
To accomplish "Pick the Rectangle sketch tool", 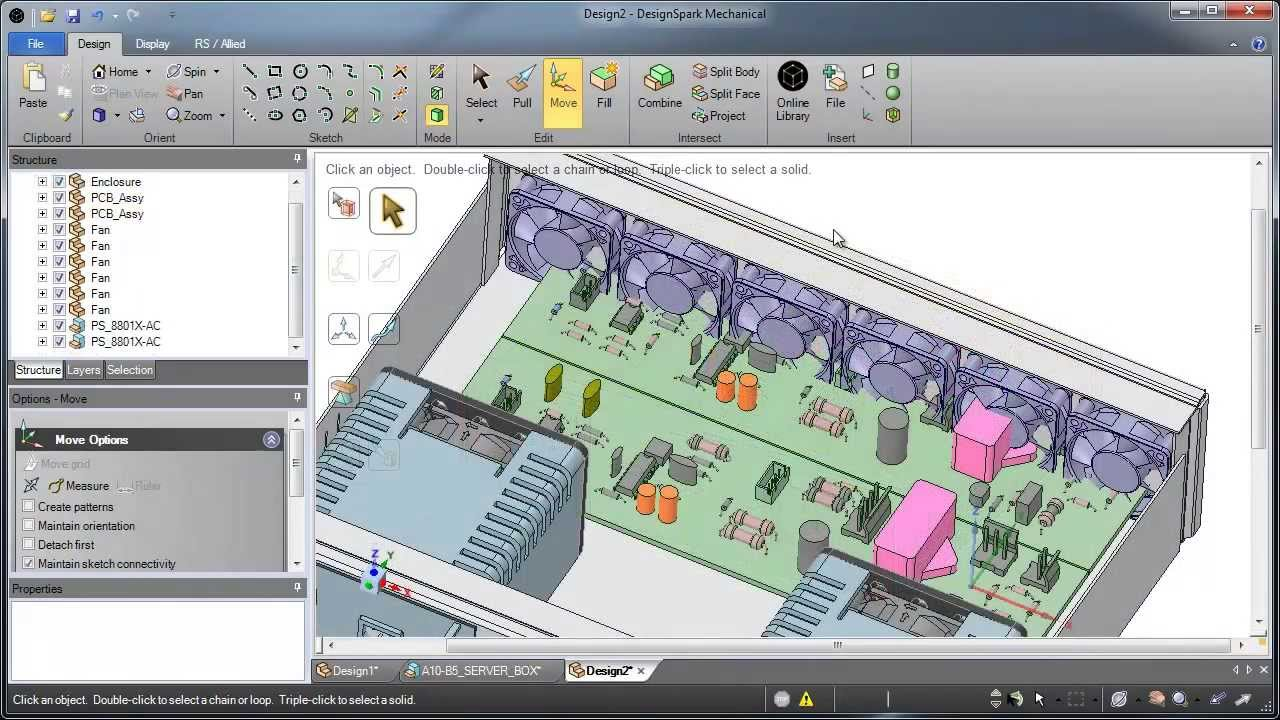I will click(274, 71).
